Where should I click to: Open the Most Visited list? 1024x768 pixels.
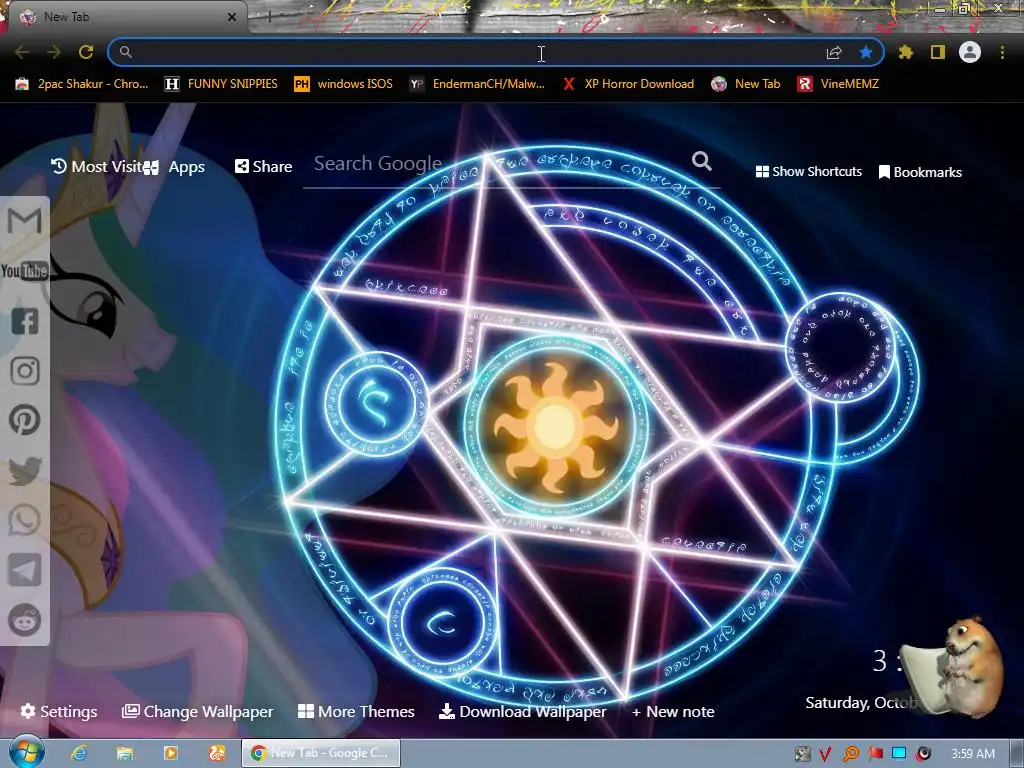pos(97,167)
